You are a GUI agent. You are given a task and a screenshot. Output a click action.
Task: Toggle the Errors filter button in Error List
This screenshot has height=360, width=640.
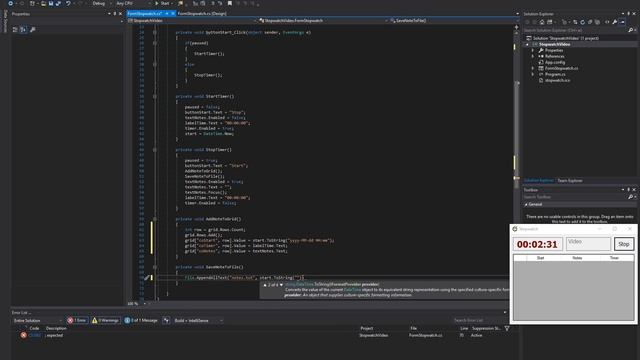coord(77,320)
